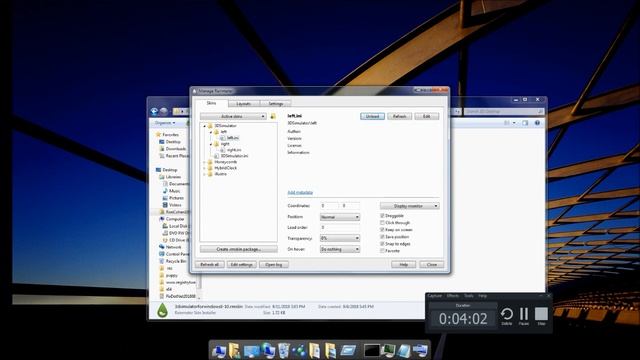Open the recorder Tools menu
Viewport: 640px width, 360px height.
point(469,296)
